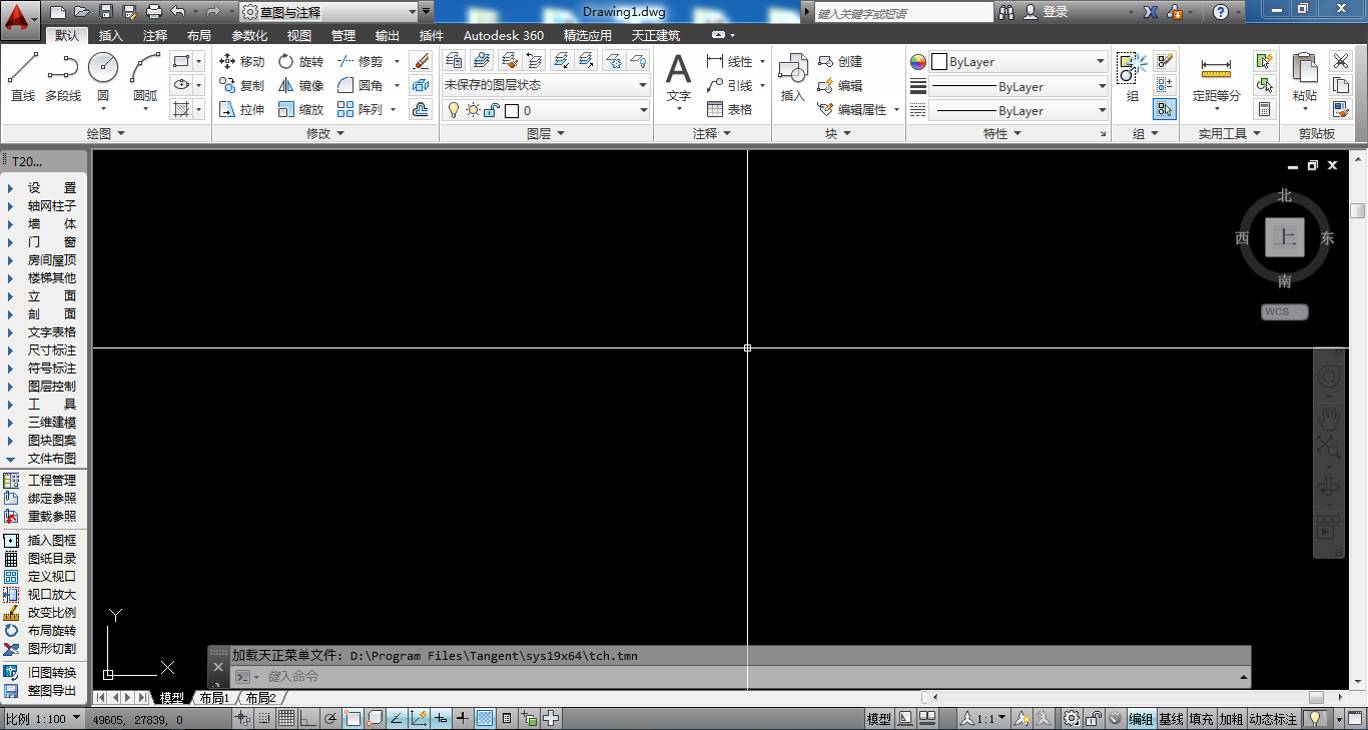Toggle the layer lock icon in layer dropdown

(491, 110)
